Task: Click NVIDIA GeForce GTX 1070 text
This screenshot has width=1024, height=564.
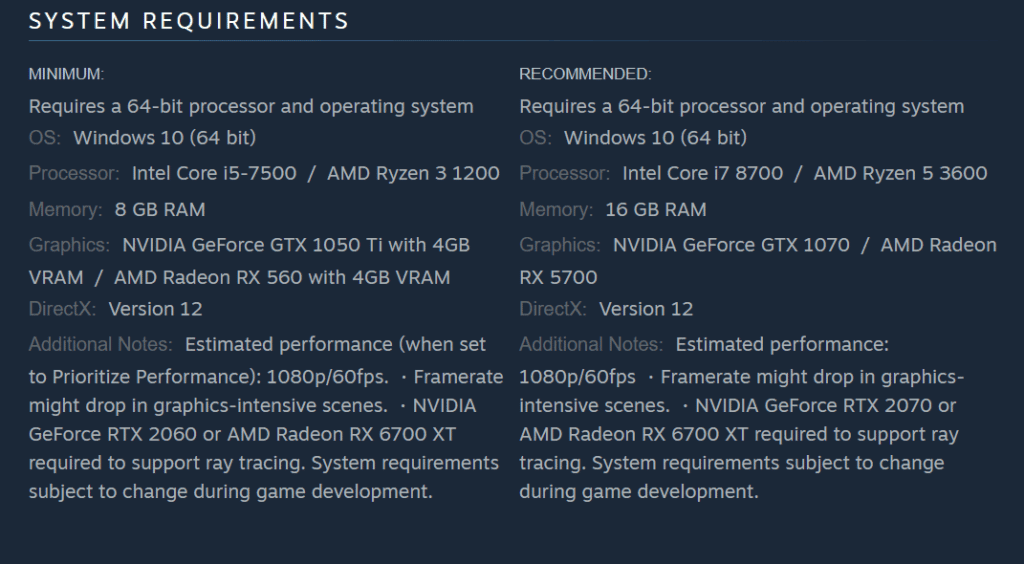Action: coord(731,245)
